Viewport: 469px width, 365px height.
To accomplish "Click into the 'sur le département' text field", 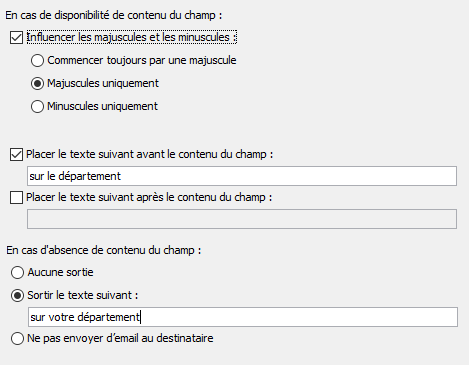I will (242, 176).
